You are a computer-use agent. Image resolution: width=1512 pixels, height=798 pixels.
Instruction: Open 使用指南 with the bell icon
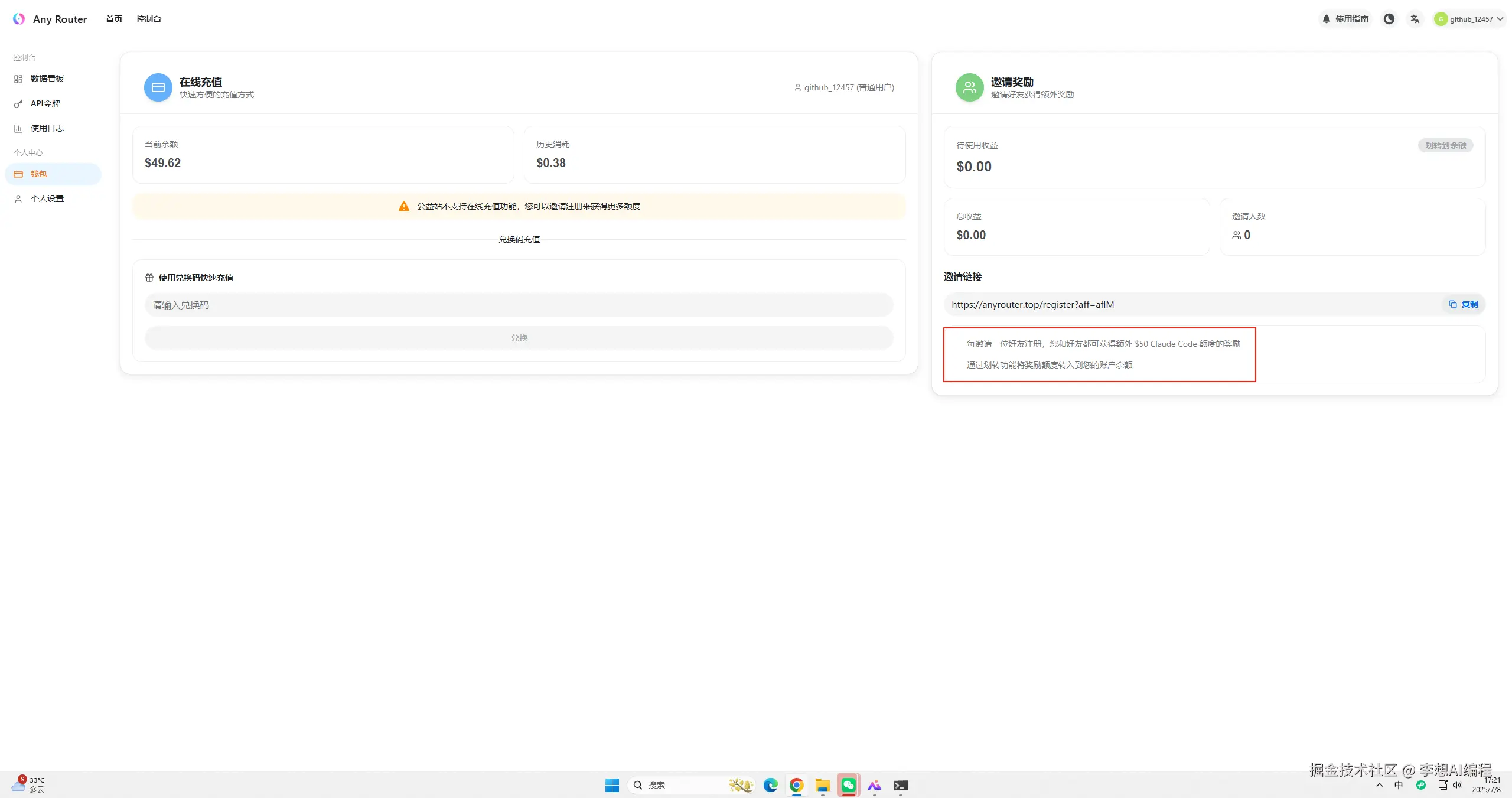pos(1345,19)
